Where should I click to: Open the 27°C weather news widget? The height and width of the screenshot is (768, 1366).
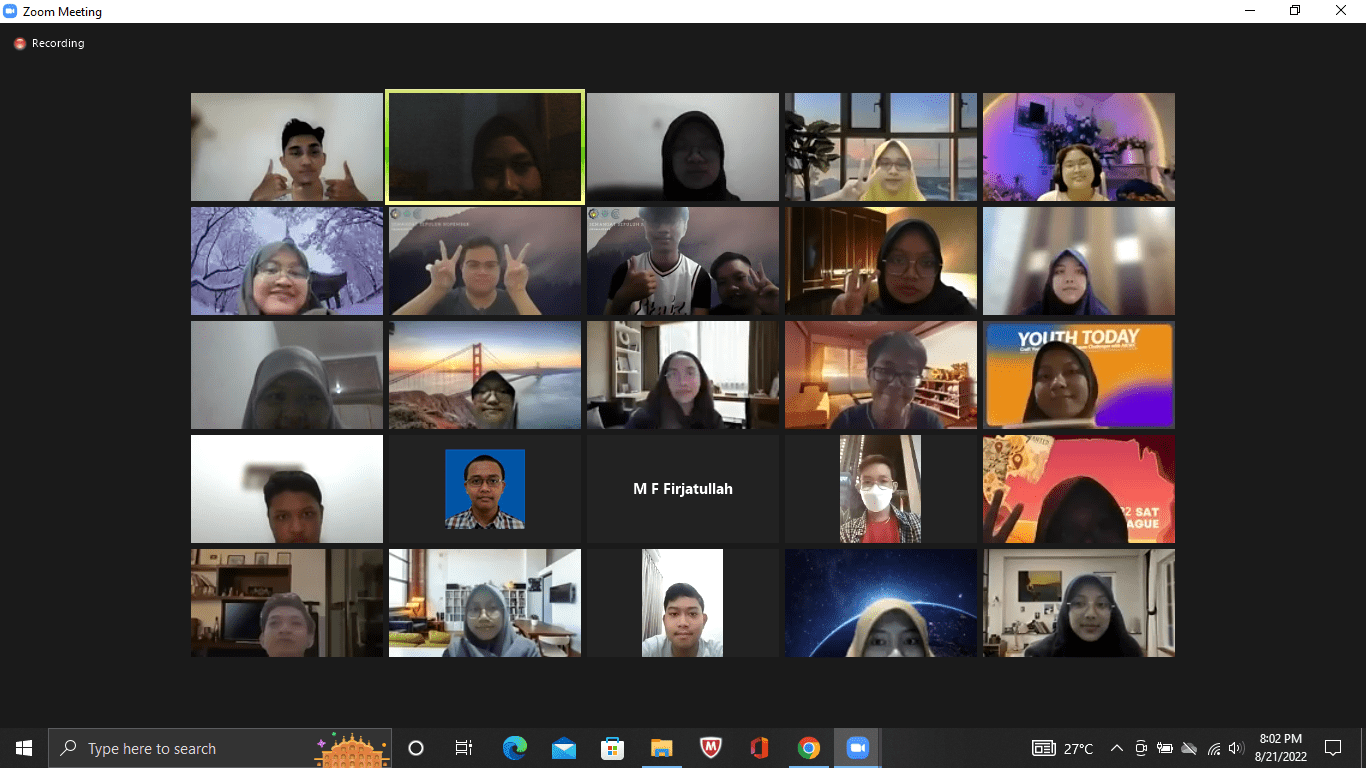(x=1063, y=748)
